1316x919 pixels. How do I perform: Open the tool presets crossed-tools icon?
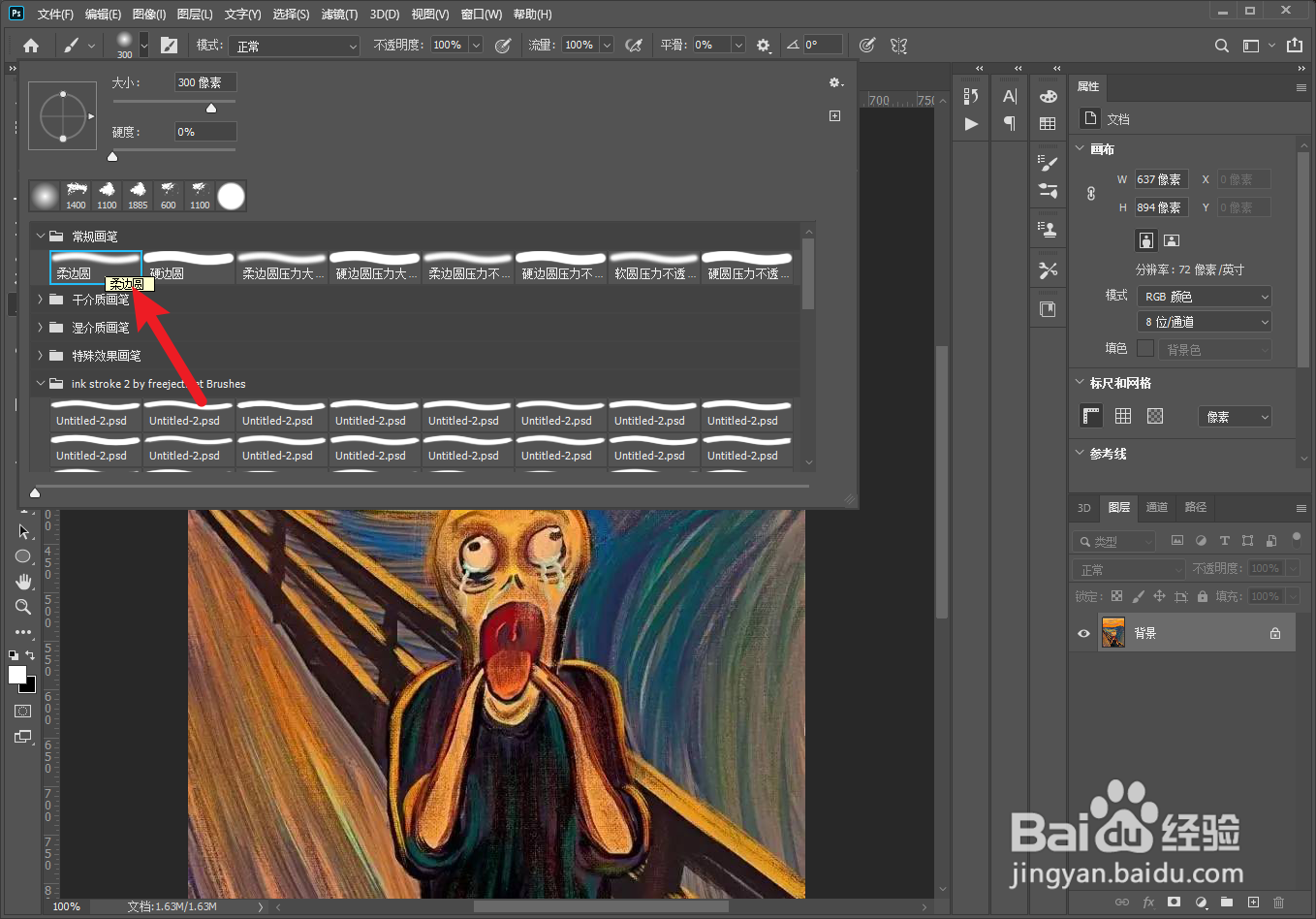coord(1048,270)
